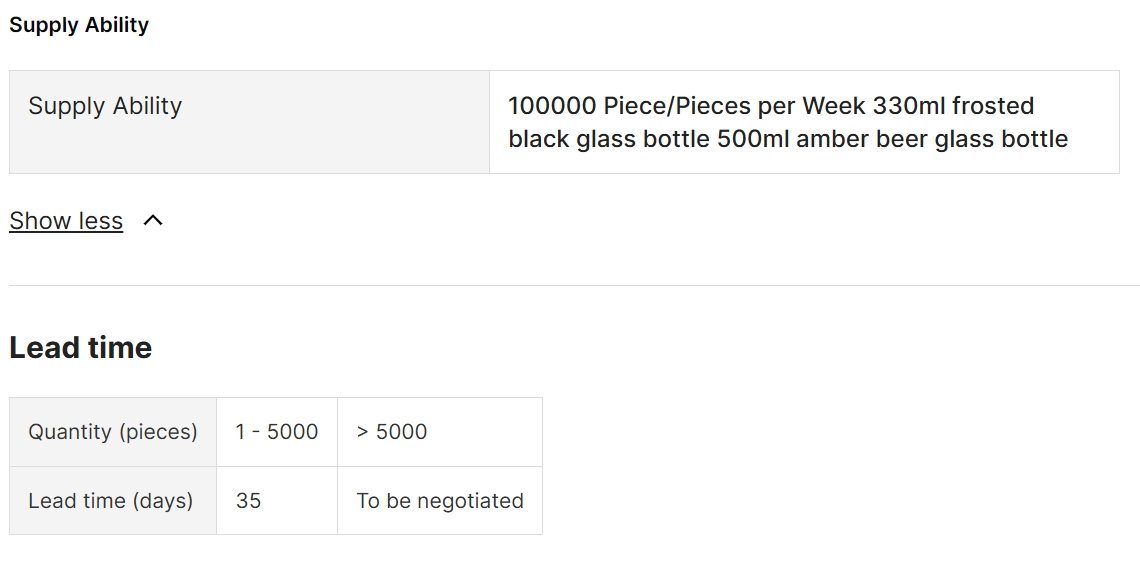
Task: Click the "100000" quantity number in supply text
Action: click(552, 106)
